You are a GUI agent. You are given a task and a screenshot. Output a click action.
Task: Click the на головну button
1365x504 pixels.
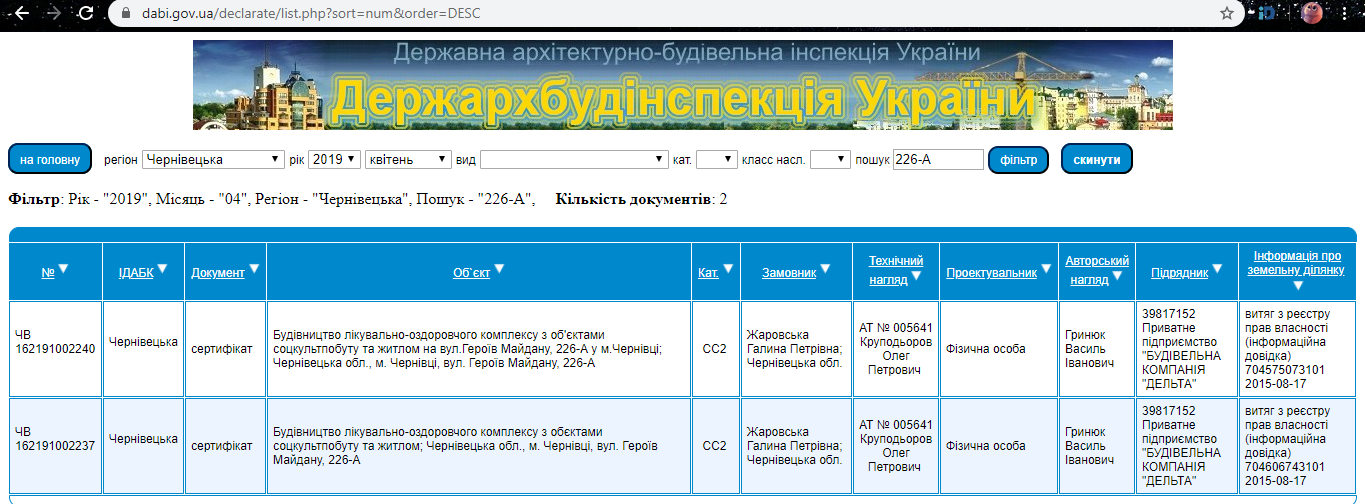(x=50, y=160)
